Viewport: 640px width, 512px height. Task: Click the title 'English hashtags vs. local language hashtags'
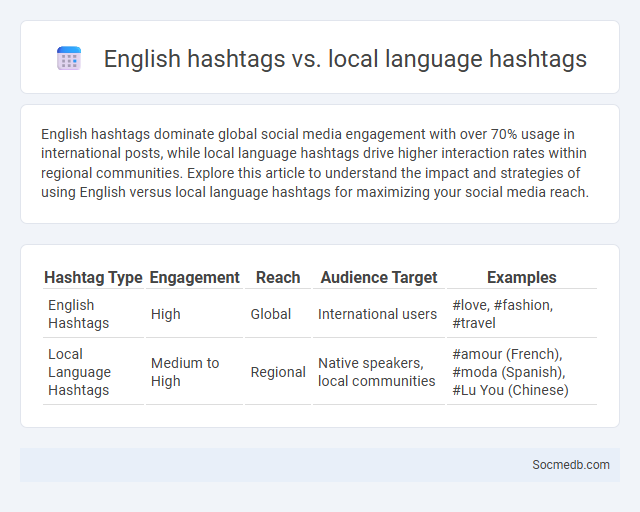pos(345,58)
